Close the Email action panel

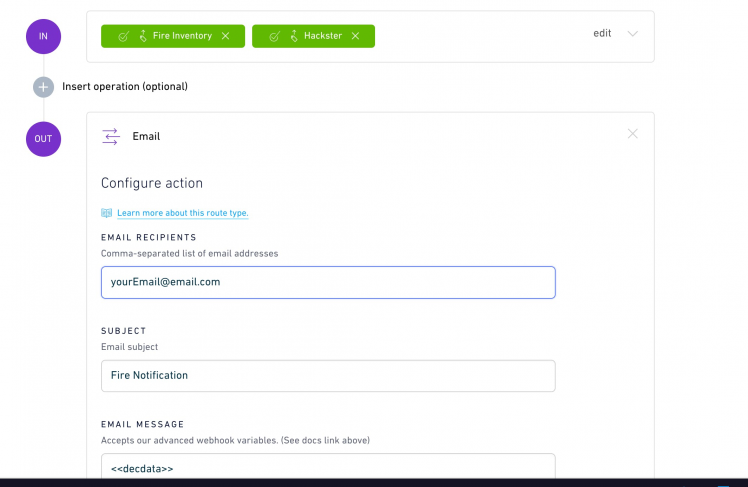pos(632,134)
